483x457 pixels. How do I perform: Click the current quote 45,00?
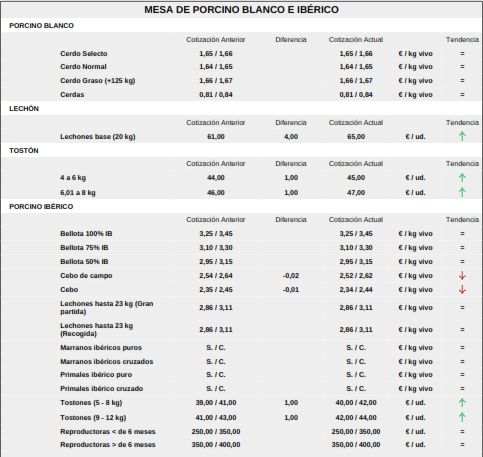[x=356, y=178]
